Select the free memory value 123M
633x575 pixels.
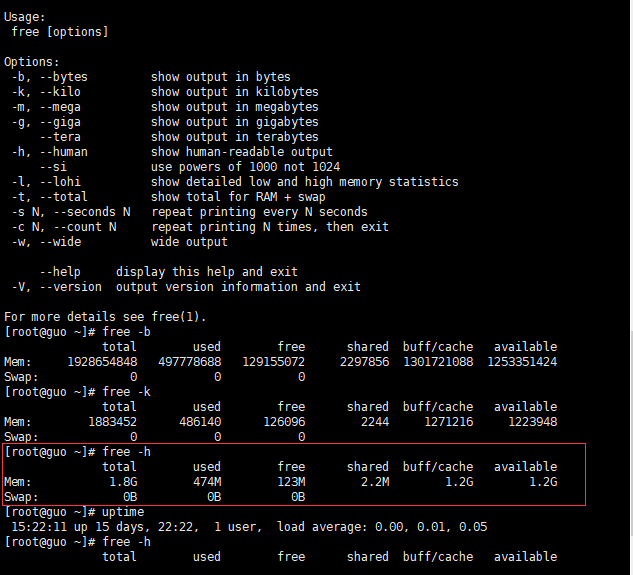pyautogui.click(x=291, y=482)
